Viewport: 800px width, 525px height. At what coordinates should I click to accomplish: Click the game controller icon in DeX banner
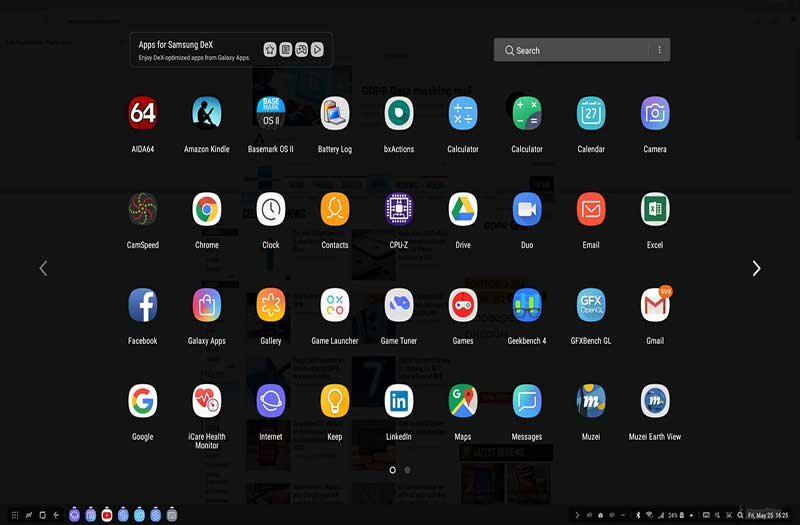click(302, 49)
